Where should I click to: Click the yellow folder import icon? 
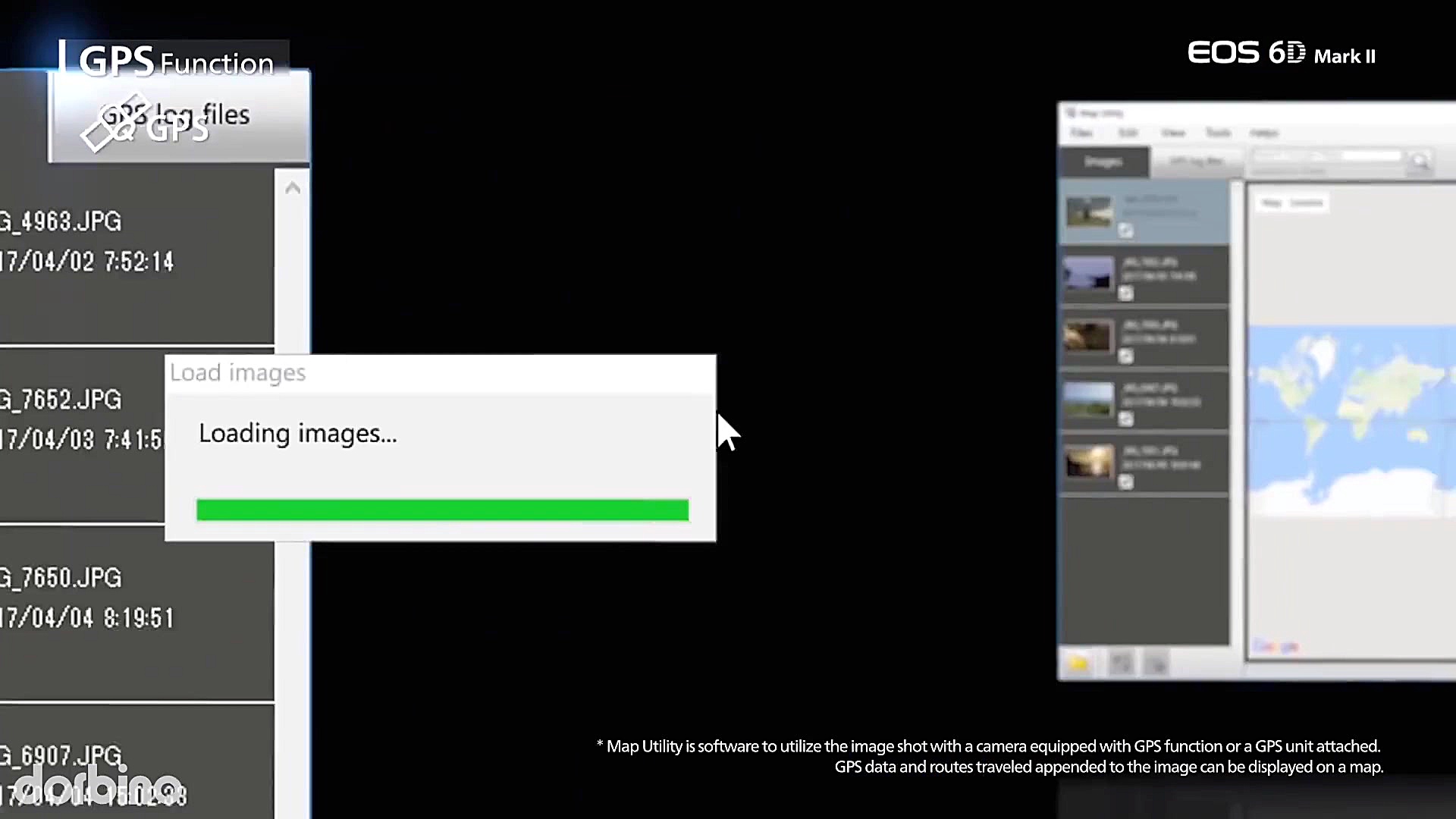pos(1079,664)
